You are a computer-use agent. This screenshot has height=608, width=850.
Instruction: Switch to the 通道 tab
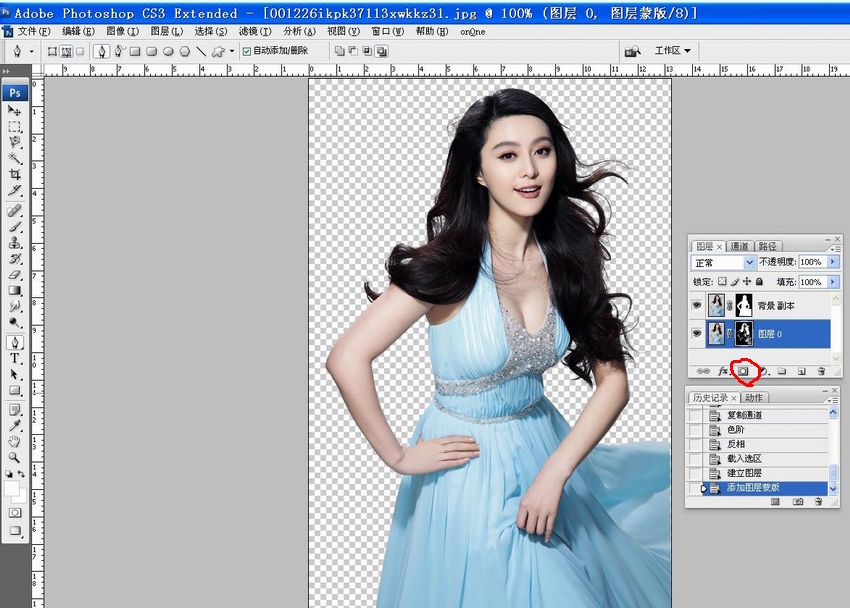coord(739,246)
